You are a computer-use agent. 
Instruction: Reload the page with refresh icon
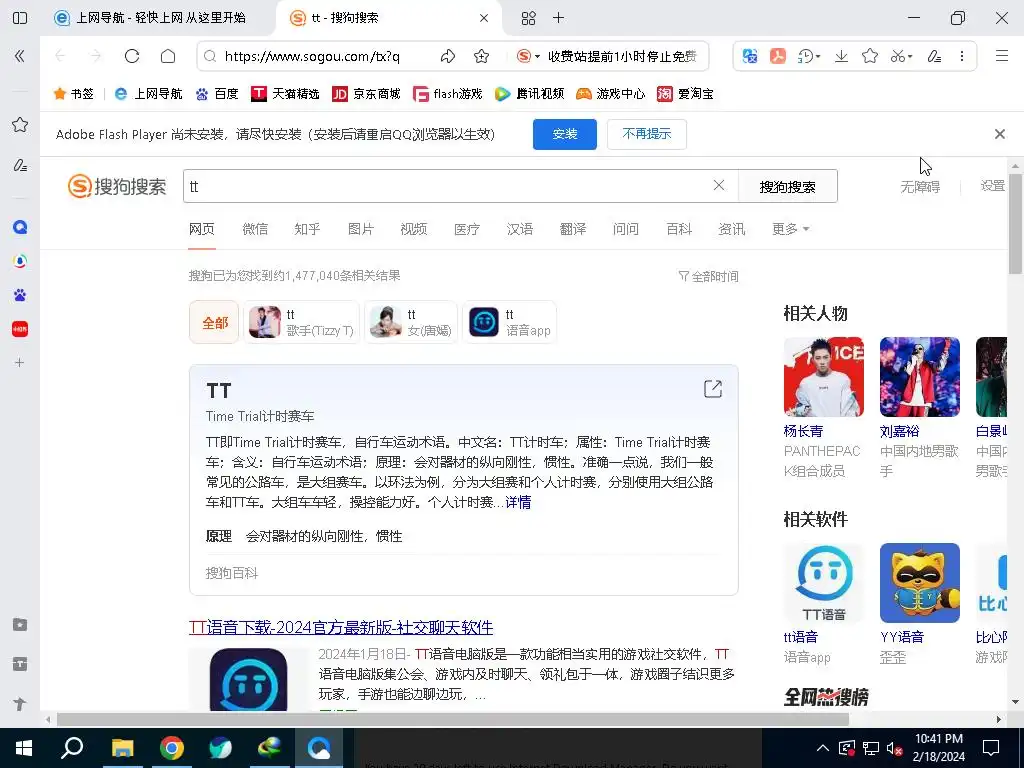point(132,56)
